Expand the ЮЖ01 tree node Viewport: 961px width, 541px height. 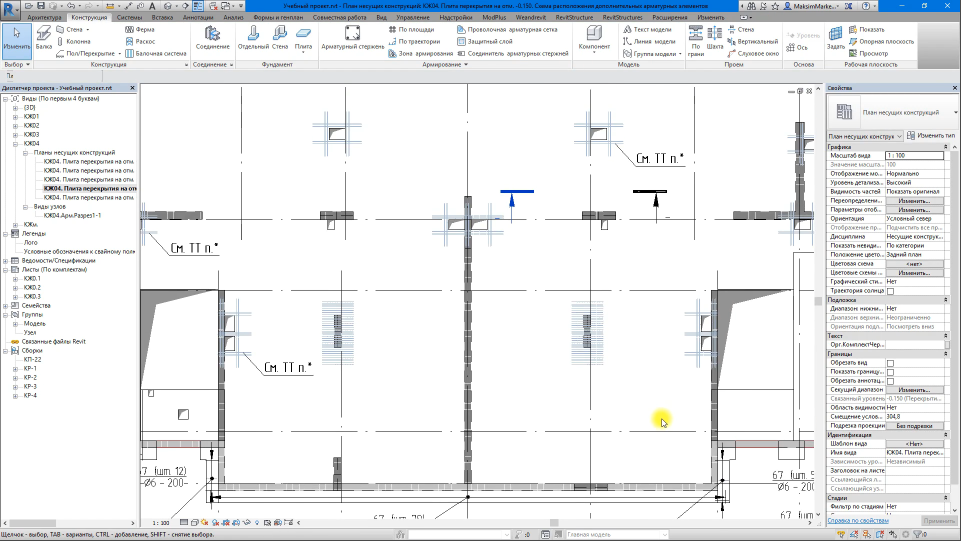tap(15, 116)
